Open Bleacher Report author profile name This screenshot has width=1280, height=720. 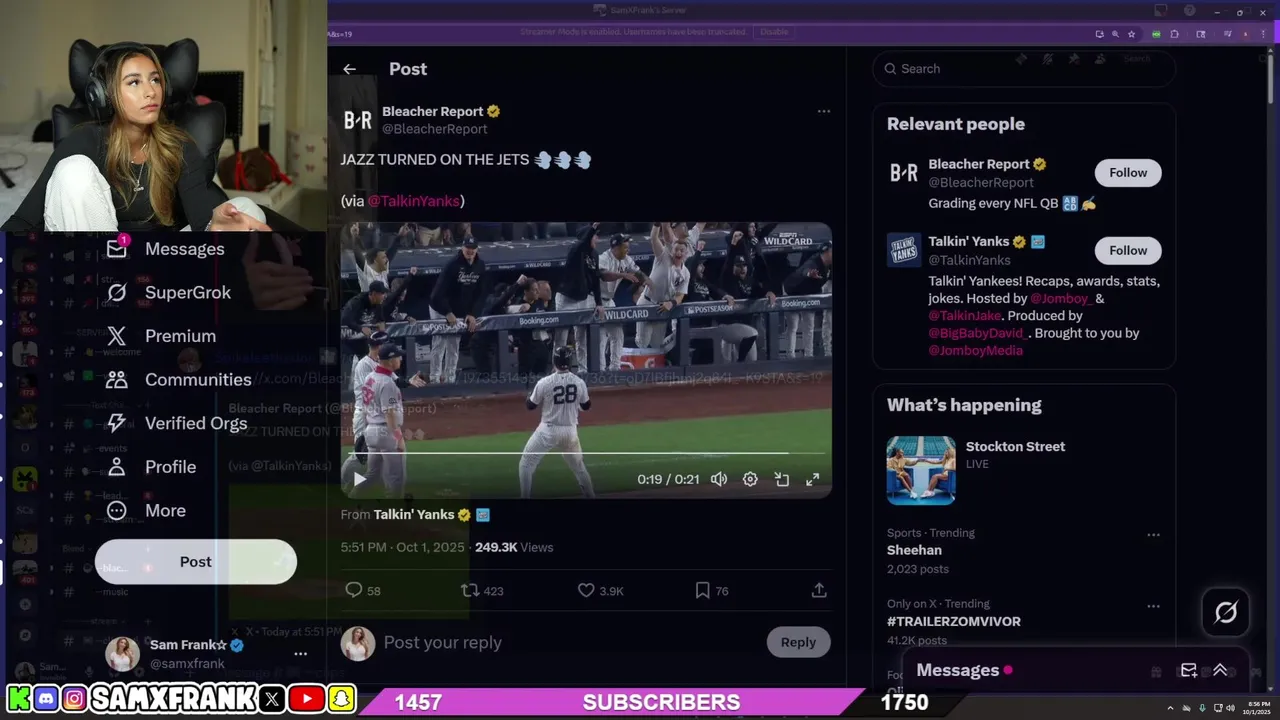433,111
